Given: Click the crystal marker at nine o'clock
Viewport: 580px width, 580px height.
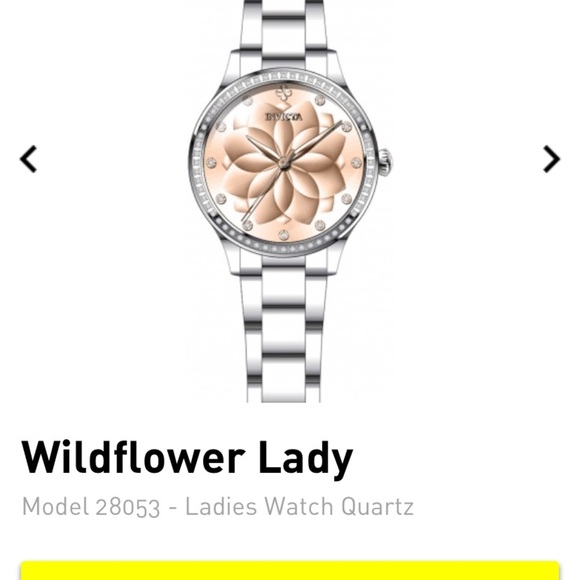Looking at the screenshot, I should tap(211, 162).
